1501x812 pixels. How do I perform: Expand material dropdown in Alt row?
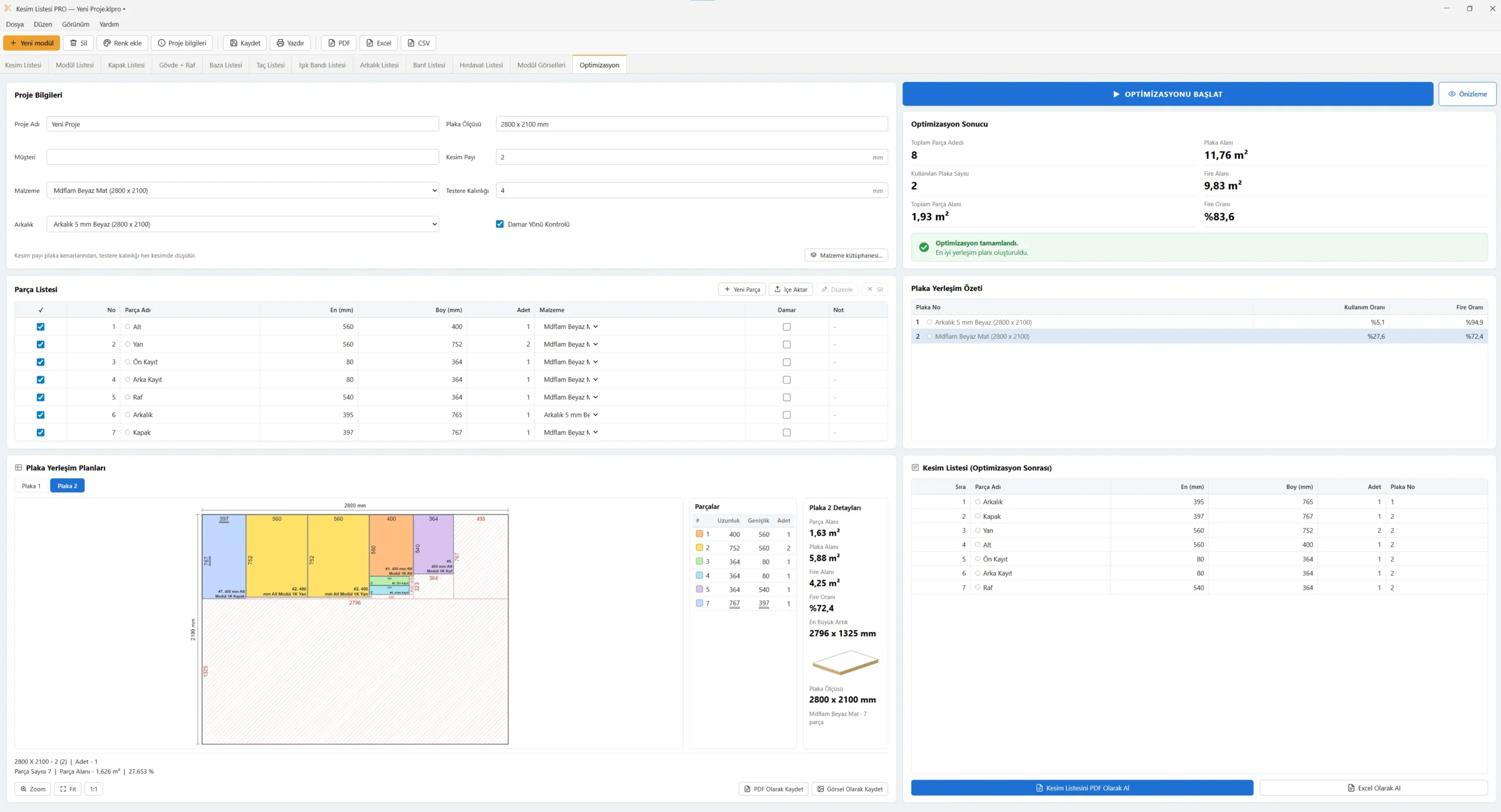click(570, 327)
